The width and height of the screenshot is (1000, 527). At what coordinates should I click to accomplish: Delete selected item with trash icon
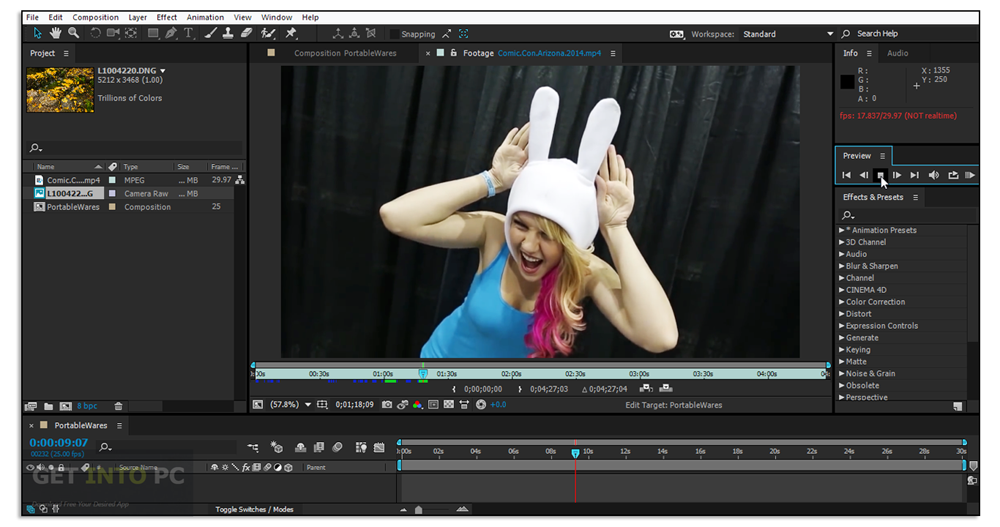click(118, 406)
